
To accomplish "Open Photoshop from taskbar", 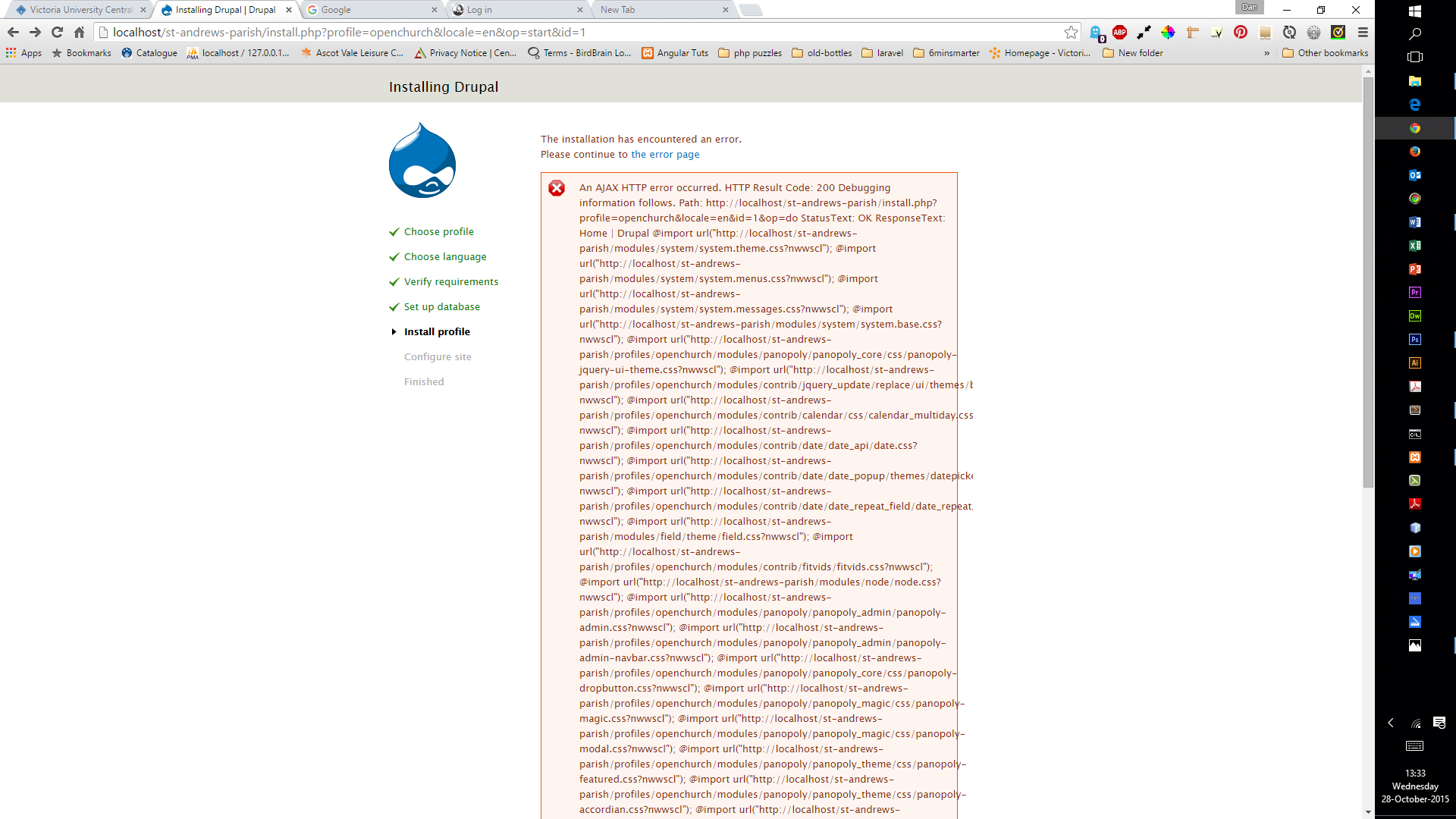I will point(1415,340).
